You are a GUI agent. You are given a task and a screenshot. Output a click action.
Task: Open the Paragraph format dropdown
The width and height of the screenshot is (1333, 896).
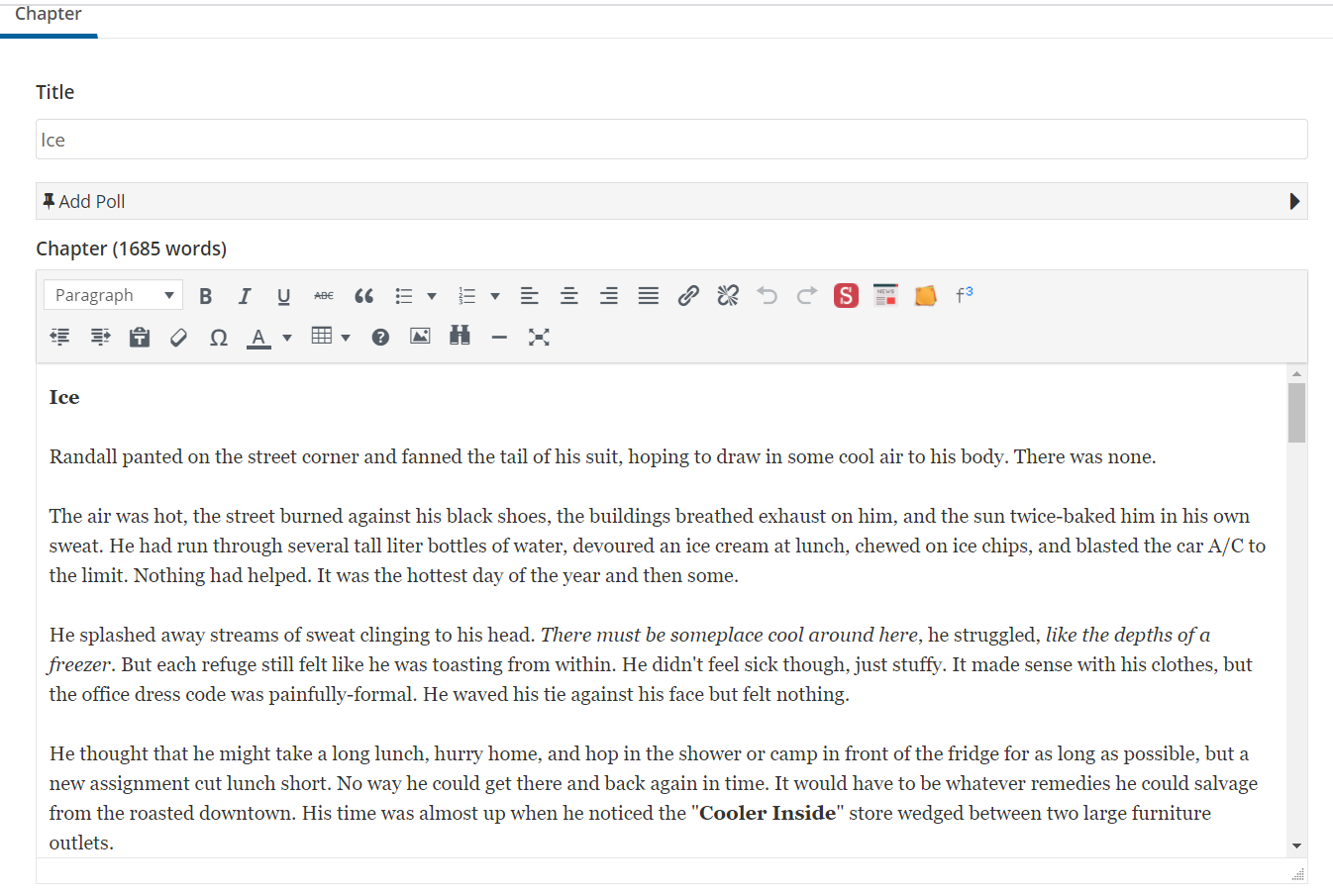(x=113, y=295)
